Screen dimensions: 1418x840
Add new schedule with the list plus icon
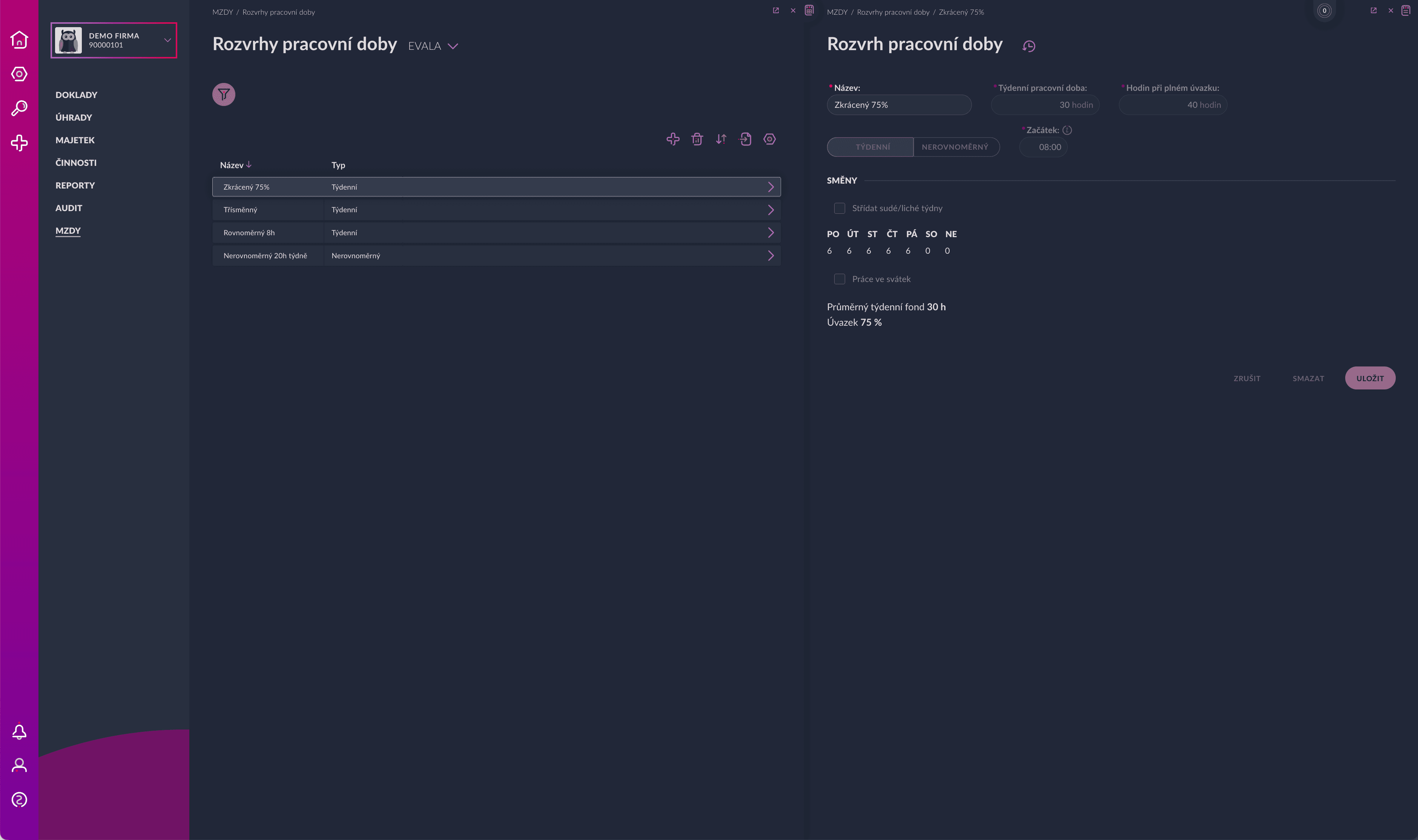[672, 139]
